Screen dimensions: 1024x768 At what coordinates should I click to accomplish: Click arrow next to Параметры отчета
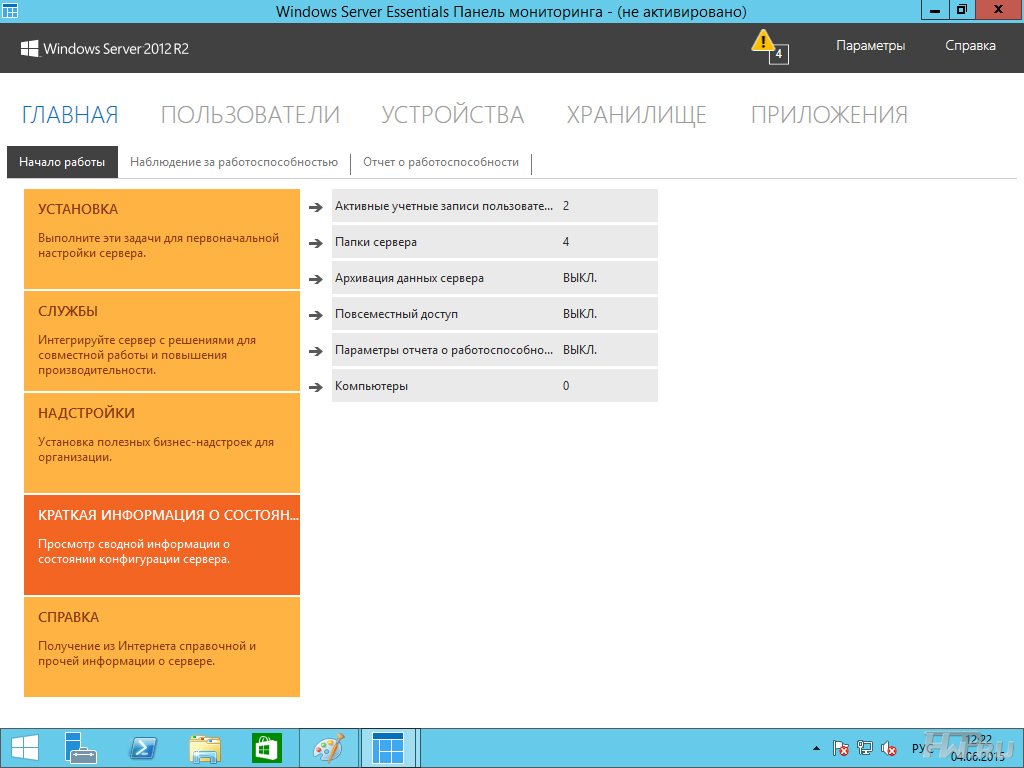pyautogui.click(x=315, y=351)
